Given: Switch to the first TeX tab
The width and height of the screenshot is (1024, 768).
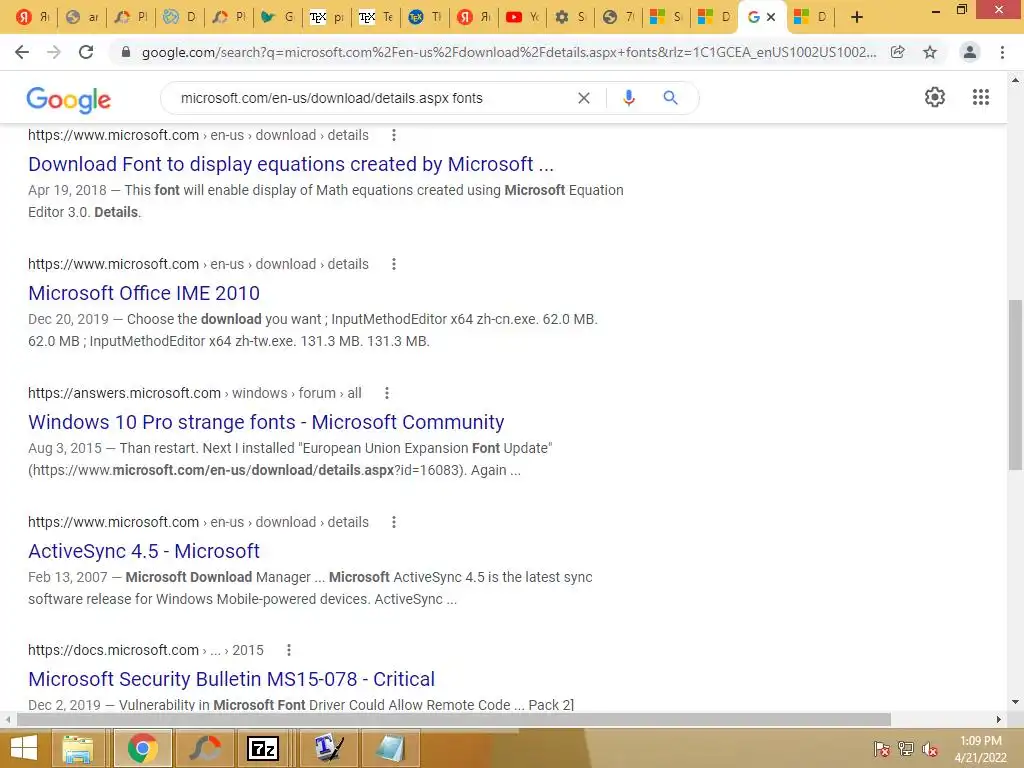Looking at the screenshot, I should [x=327, y=17].
